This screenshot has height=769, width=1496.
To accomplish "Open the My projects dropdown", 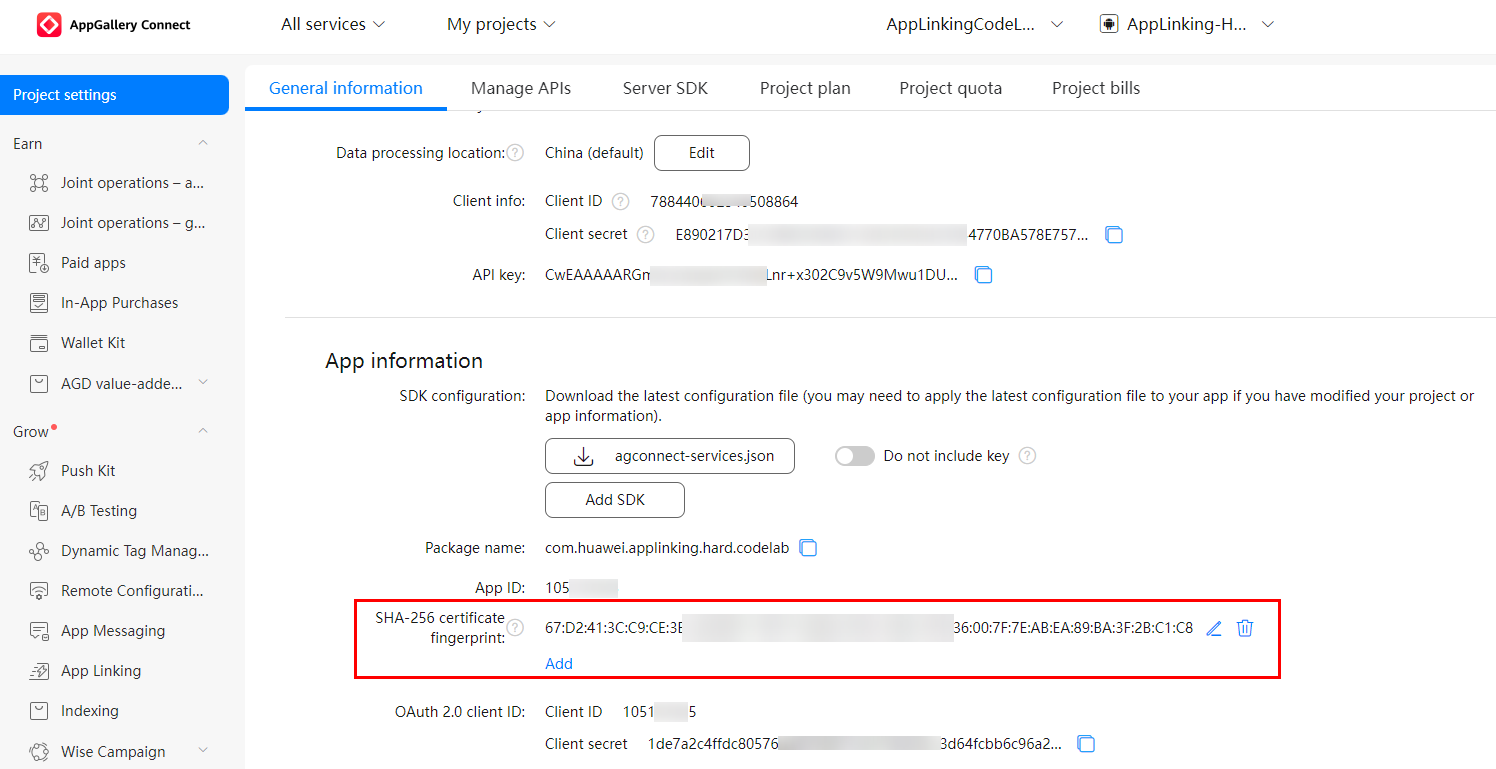I will tap(501, 24).
